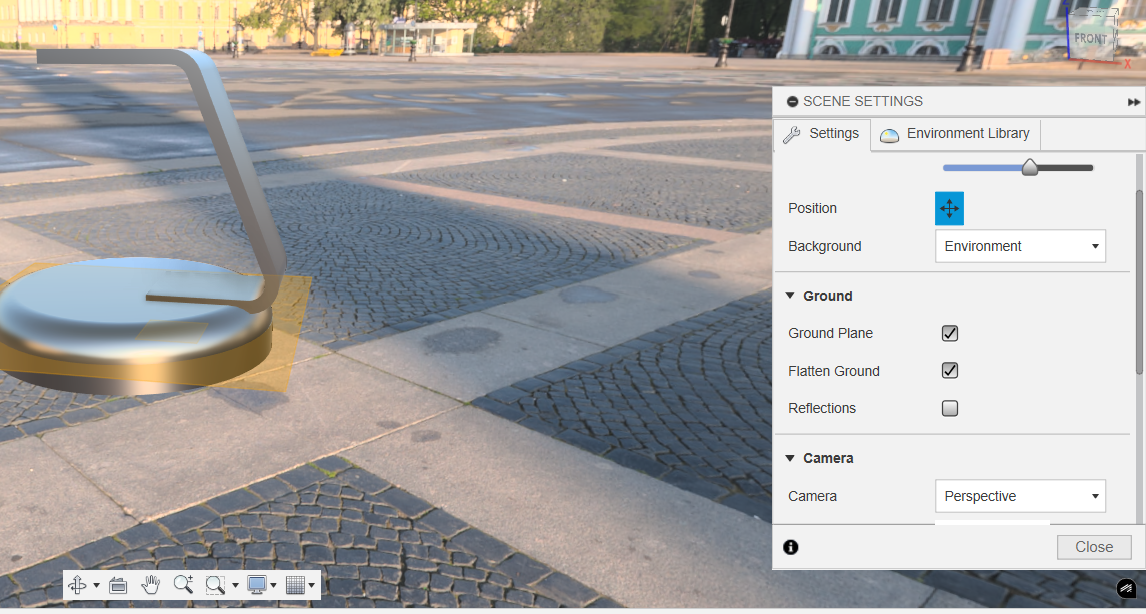Expand the Display Settings dropdown arrow

(x=273, y=585)
